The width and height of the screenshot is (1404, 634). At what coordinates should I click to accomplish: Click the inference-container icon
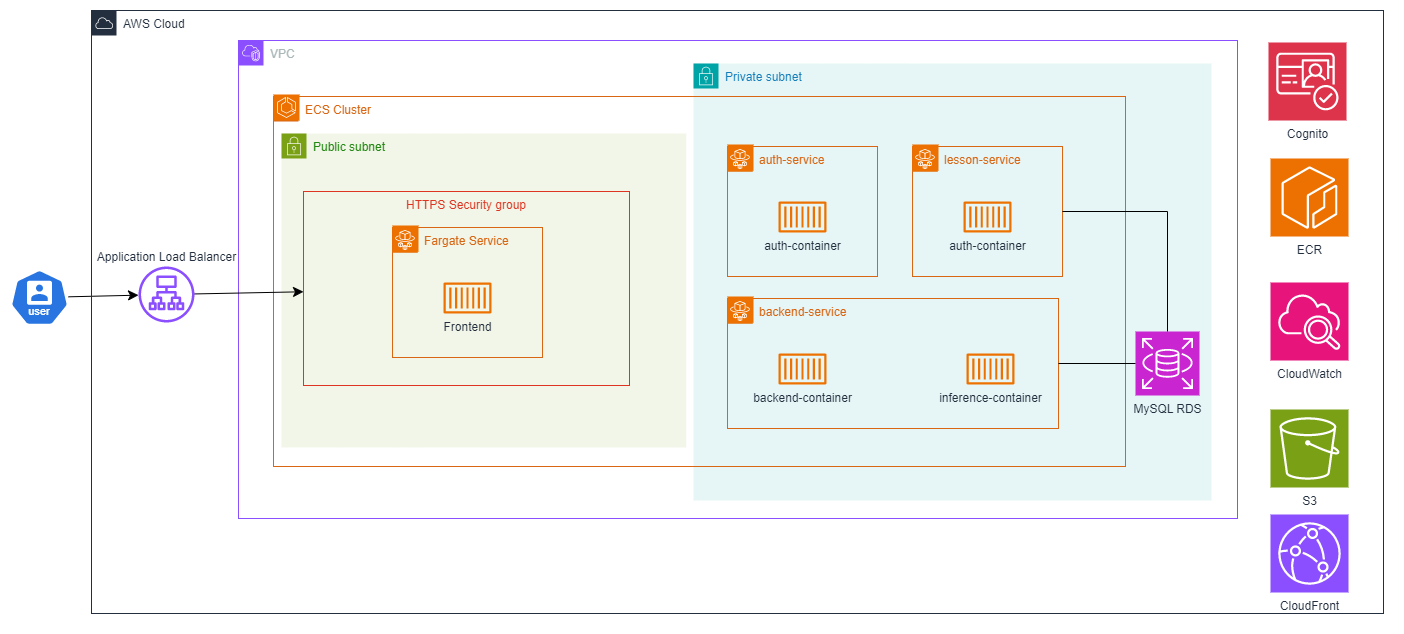[x=990, y=369]
